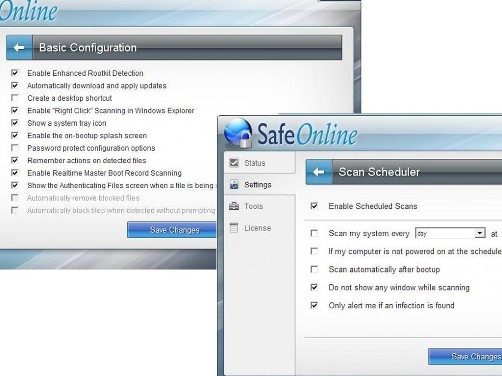
Task: Click 'Password protect configuration options' text
Action: tap(91, 148)
